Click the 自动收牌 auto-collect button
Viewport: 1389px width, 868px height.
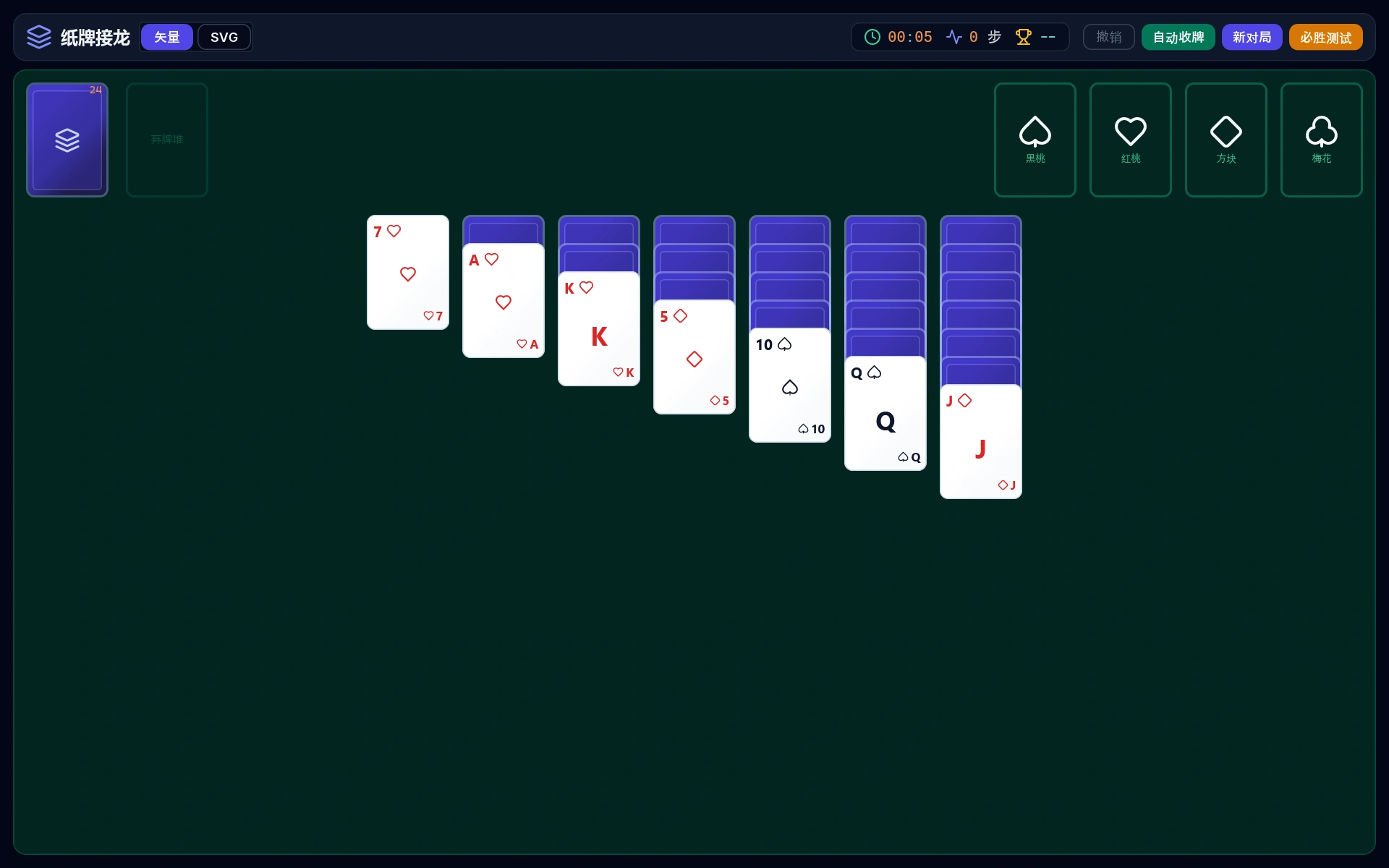[1178, 37]
